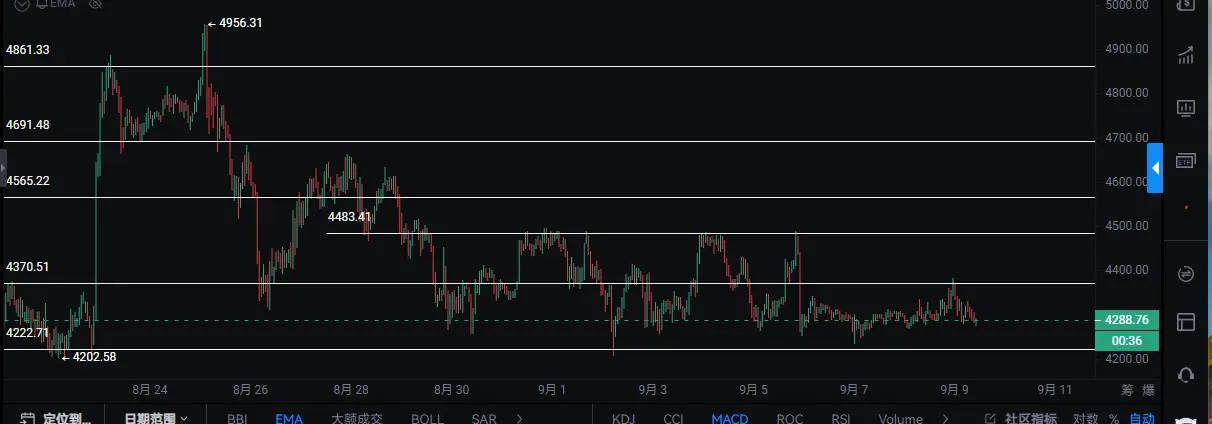
Task: Select the CCI sub-indicator tab
Action: coord(673,418)
